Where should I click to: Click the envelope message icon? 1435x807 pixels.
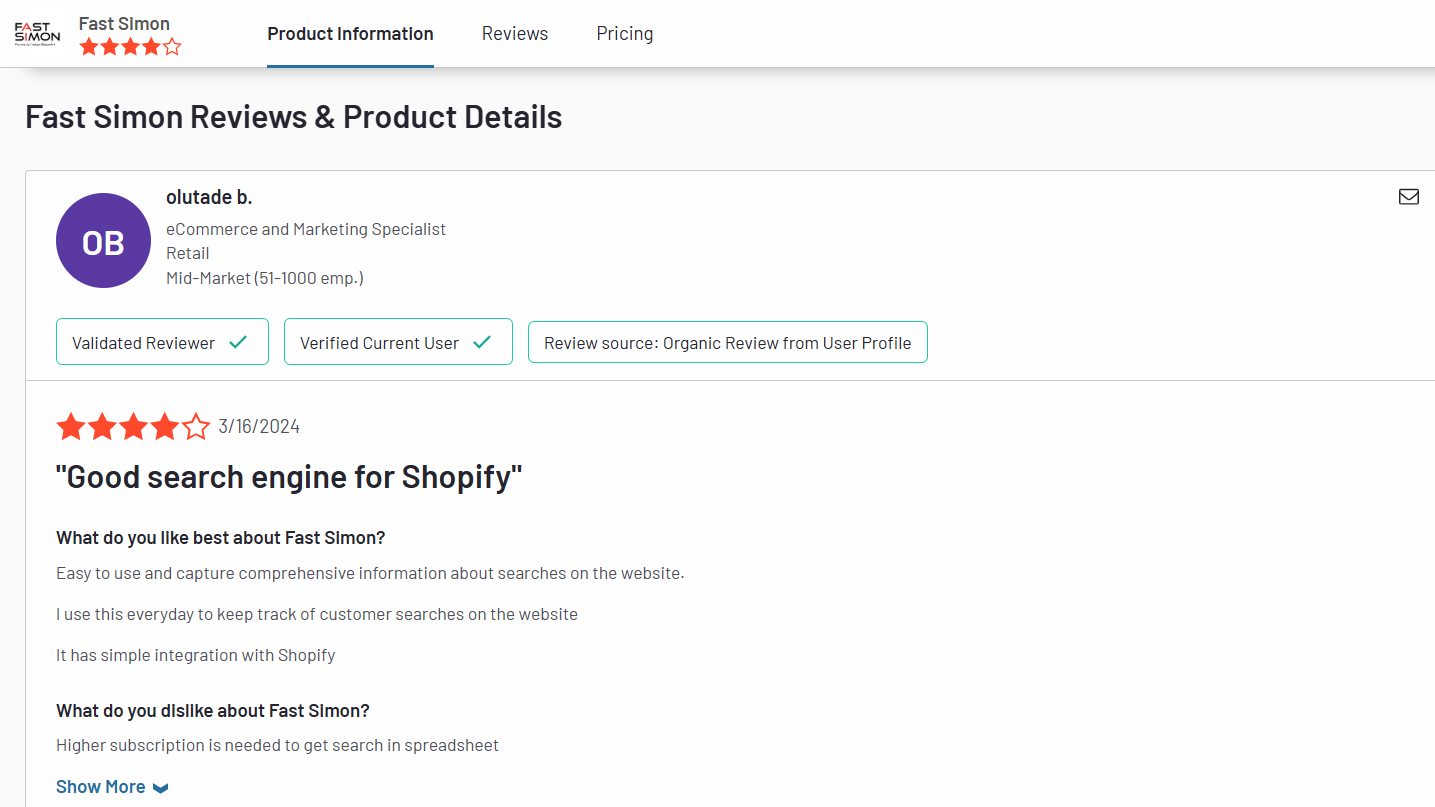click(x=1408, y=197)
